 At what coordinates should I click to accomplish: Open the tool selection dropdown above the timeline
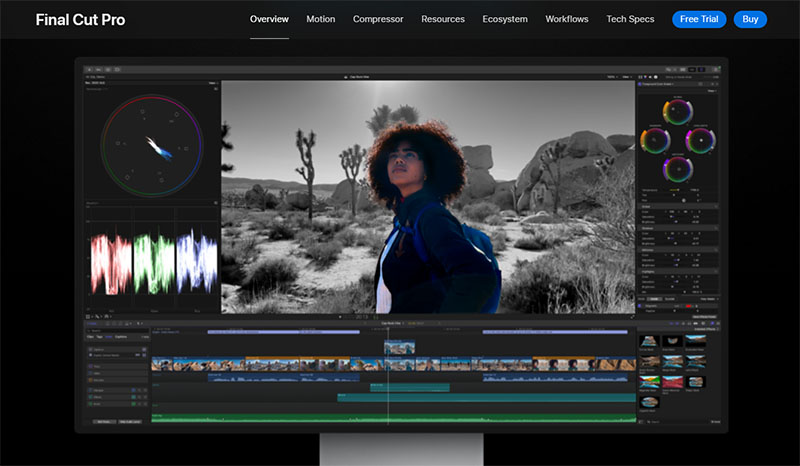click(x=139, y=324)
